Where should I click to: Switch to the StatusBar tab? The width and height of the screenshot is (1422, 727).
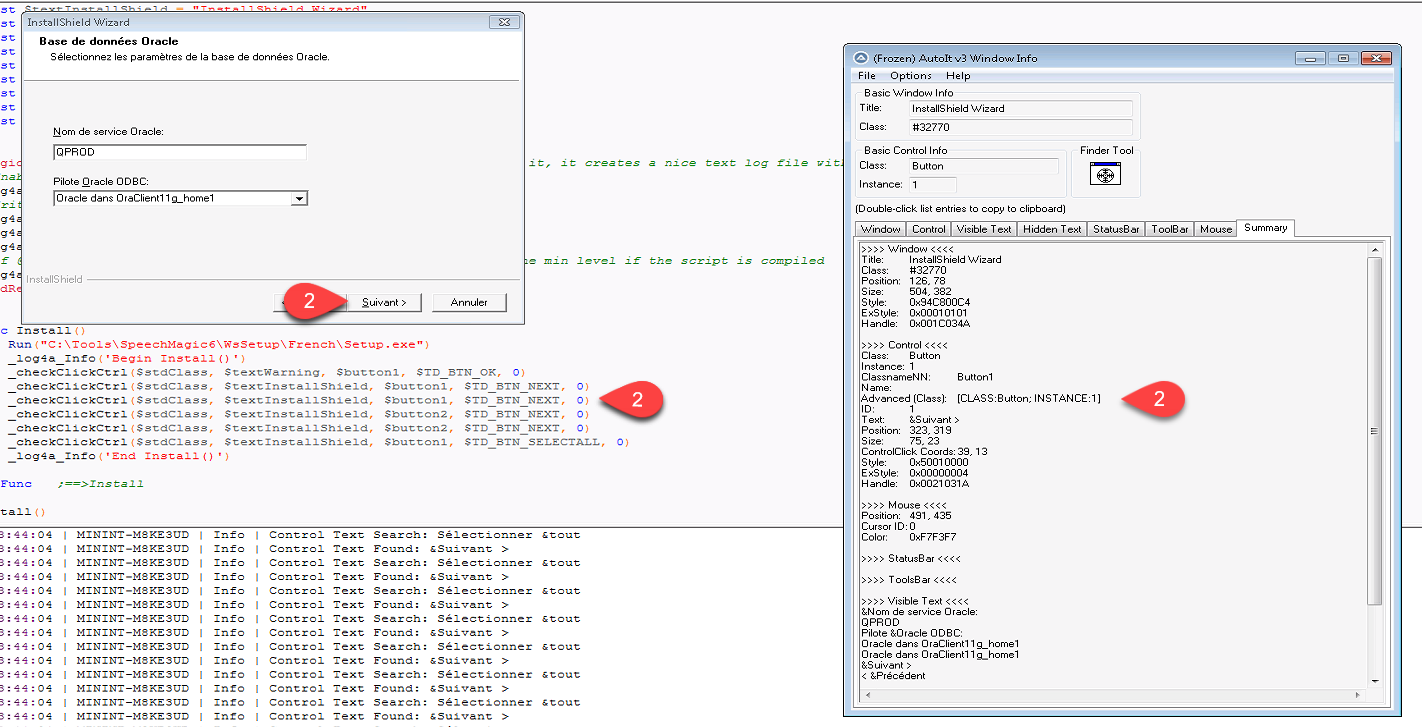click(x=1116, y=229)
